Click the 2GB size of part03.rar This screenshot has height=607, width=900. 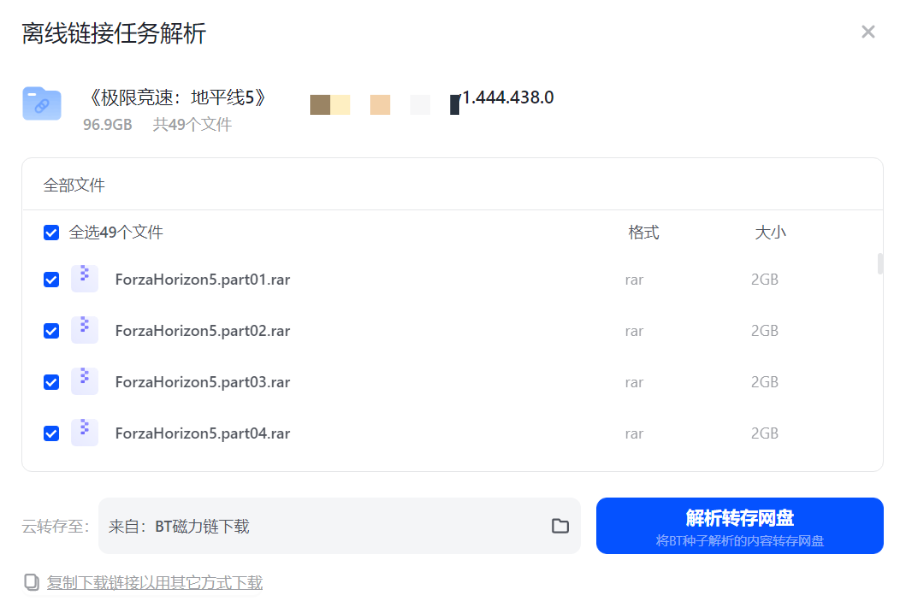[765, 382]
